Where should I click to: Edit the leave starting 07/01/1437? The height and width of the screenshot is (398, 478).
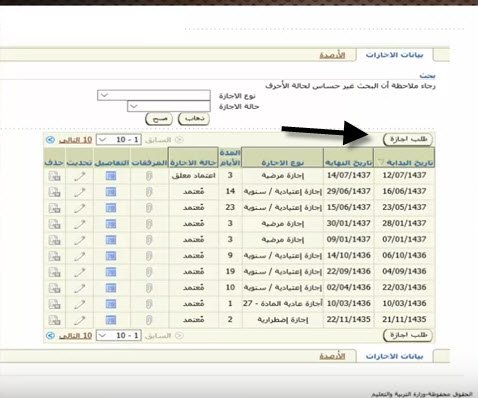coord(80,240)
